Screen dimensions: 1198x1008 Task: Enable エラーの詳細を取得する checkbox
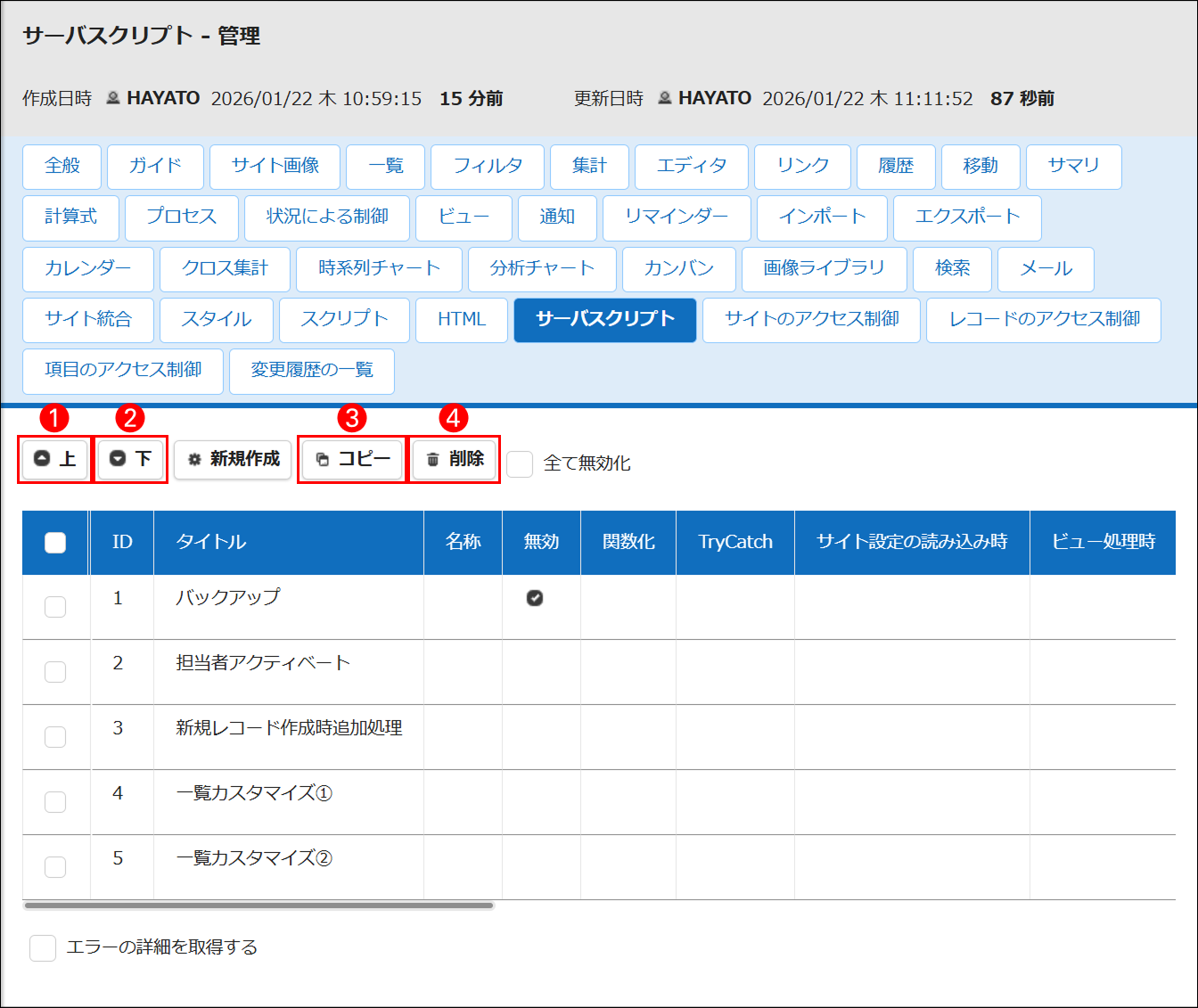tap(43, 947)
